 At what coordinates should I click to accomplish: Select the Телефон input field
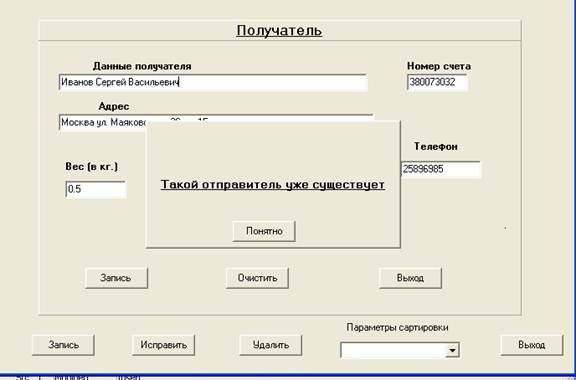441,169
